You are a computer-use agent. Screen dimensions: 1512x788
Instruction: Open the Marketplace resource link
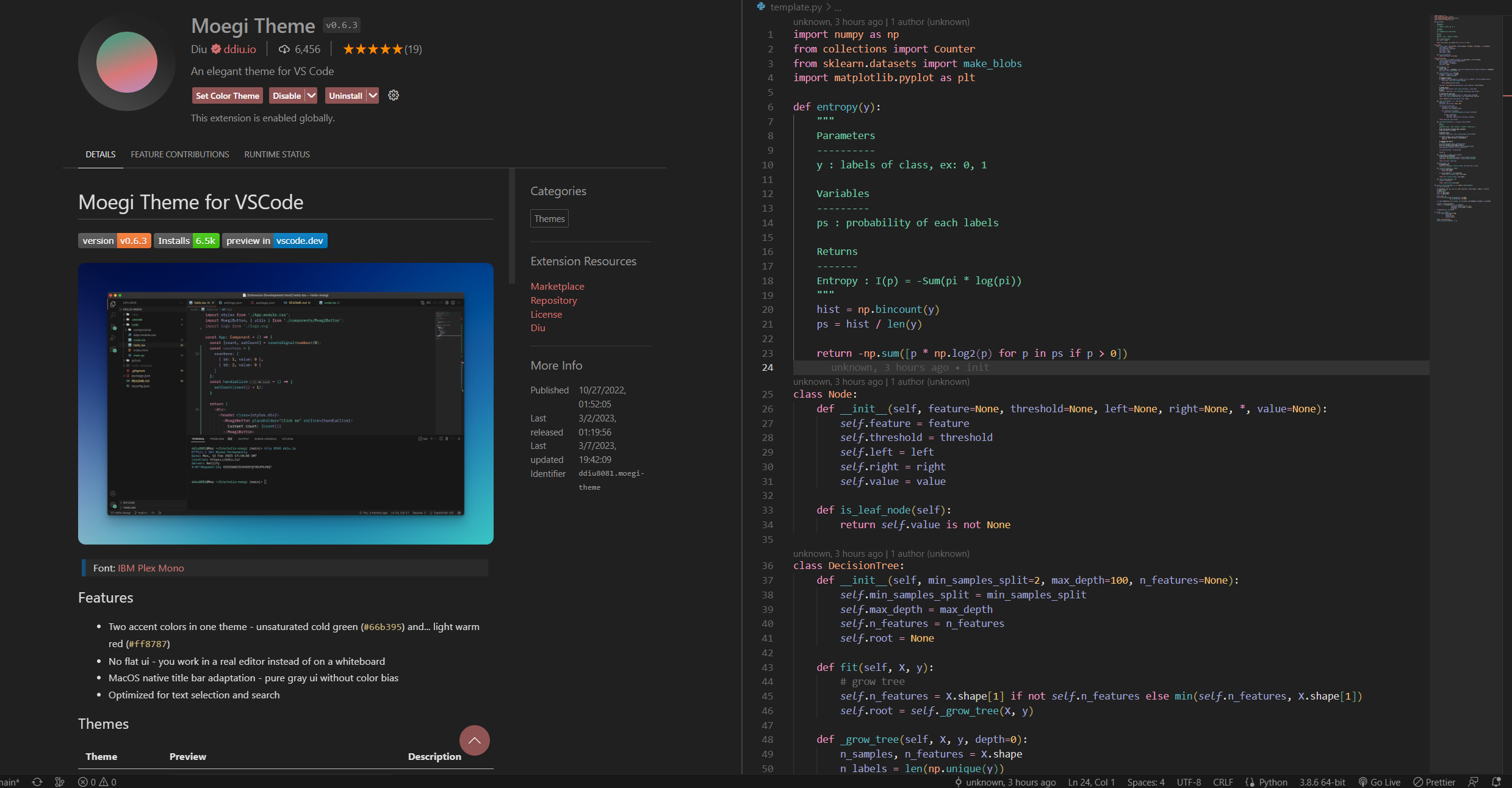[557, 286]
